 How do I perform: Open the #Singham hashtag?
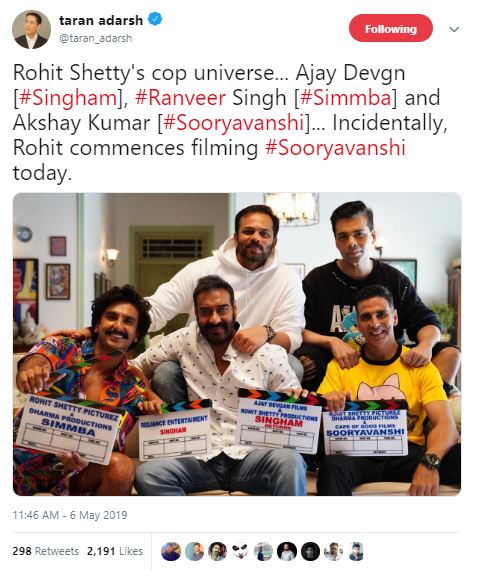(x=67, y=98)
